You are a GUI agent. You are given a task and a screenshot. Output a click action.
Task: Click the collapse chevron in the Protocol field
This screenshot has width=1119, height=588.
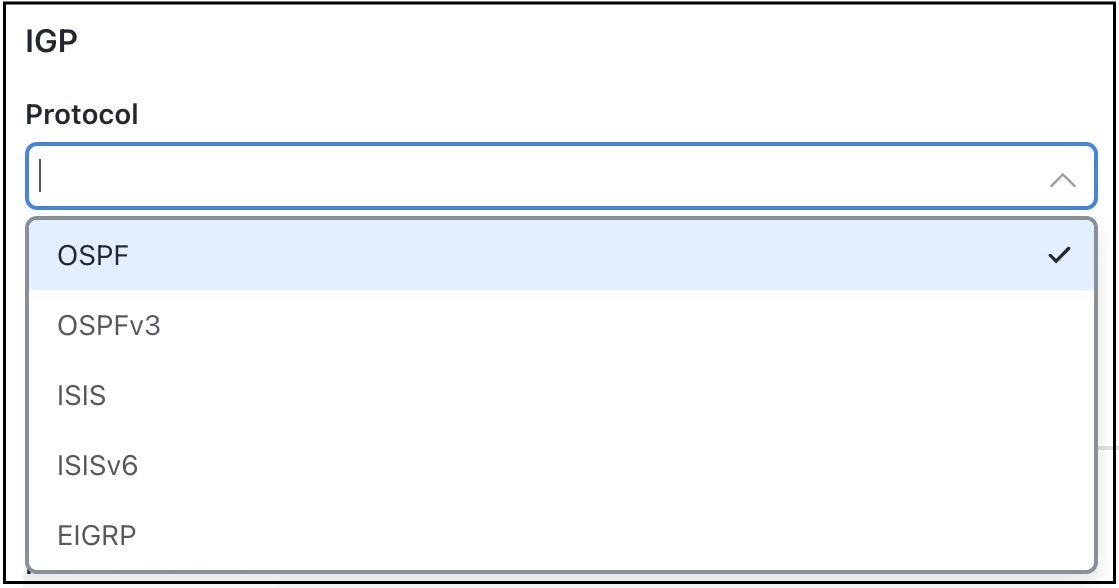(x=1062, y=181)
